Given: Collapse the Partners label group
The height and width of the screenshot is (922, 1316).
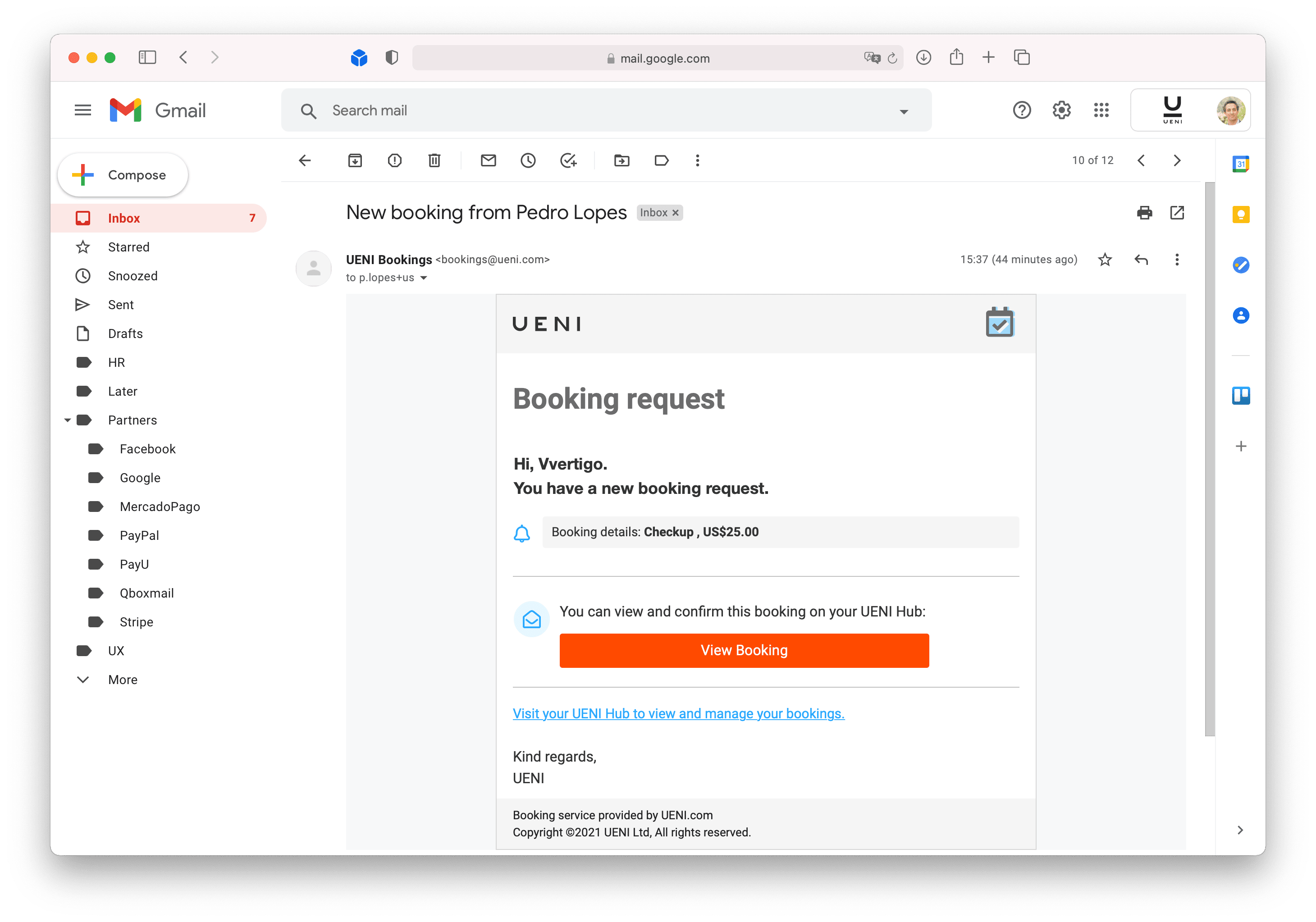Looking at the screenshot, I should [67, 420].
